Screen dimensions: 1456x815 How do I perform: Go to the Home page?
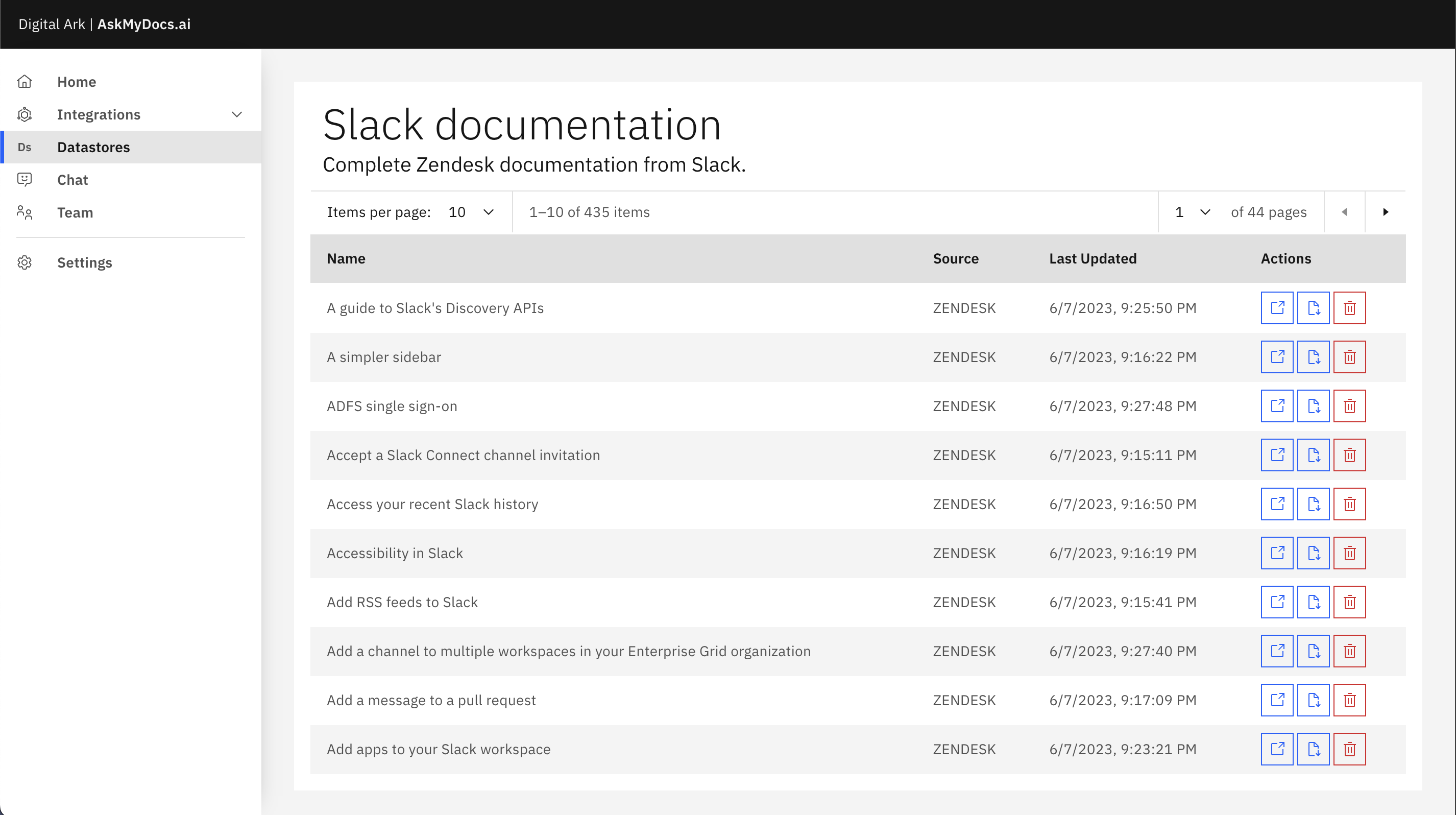pyautogui.click(x=131, y=82)
